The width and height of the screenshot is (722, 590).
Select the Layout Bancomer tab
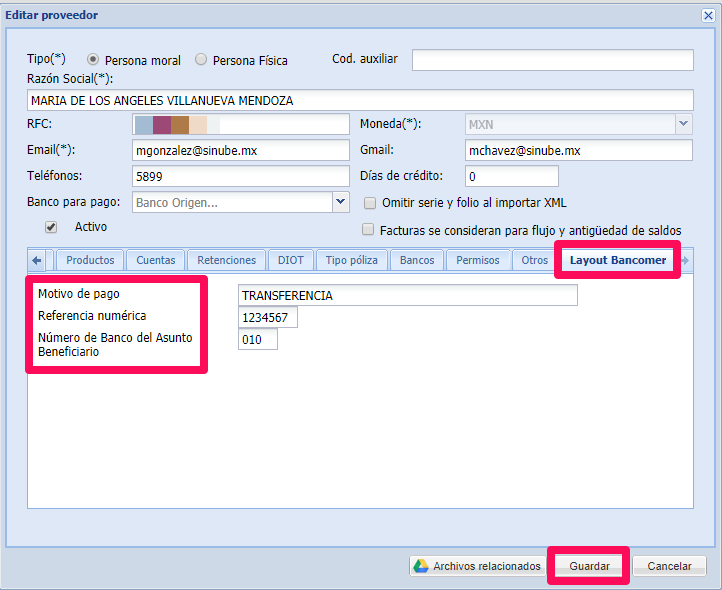pos(617,260)
